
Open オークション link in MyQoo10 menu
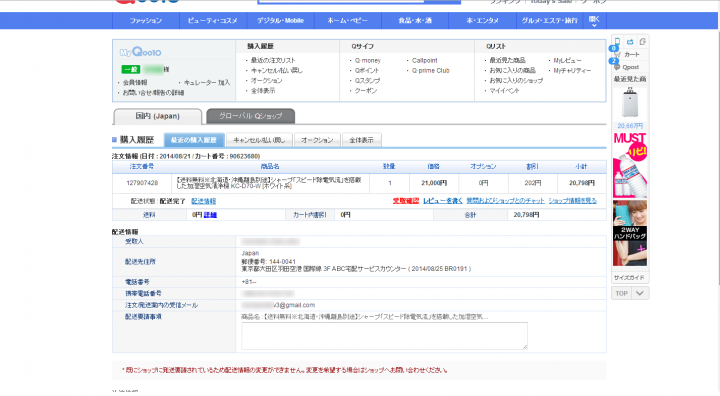point(267,80)
